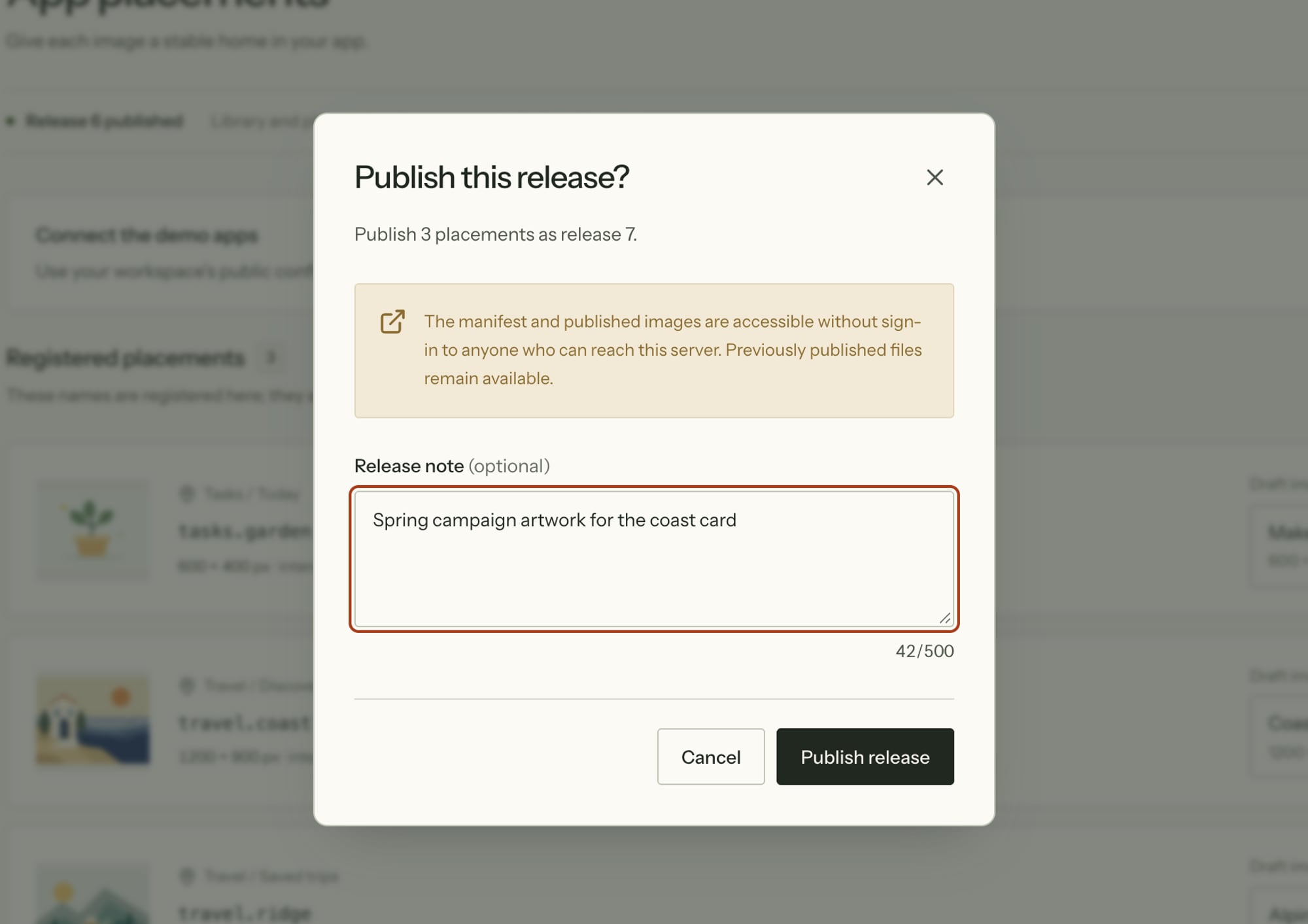Click the 'Connect the demo apps' heading
This screenshot has height=924, width=1308.
[x=146, y=235]
